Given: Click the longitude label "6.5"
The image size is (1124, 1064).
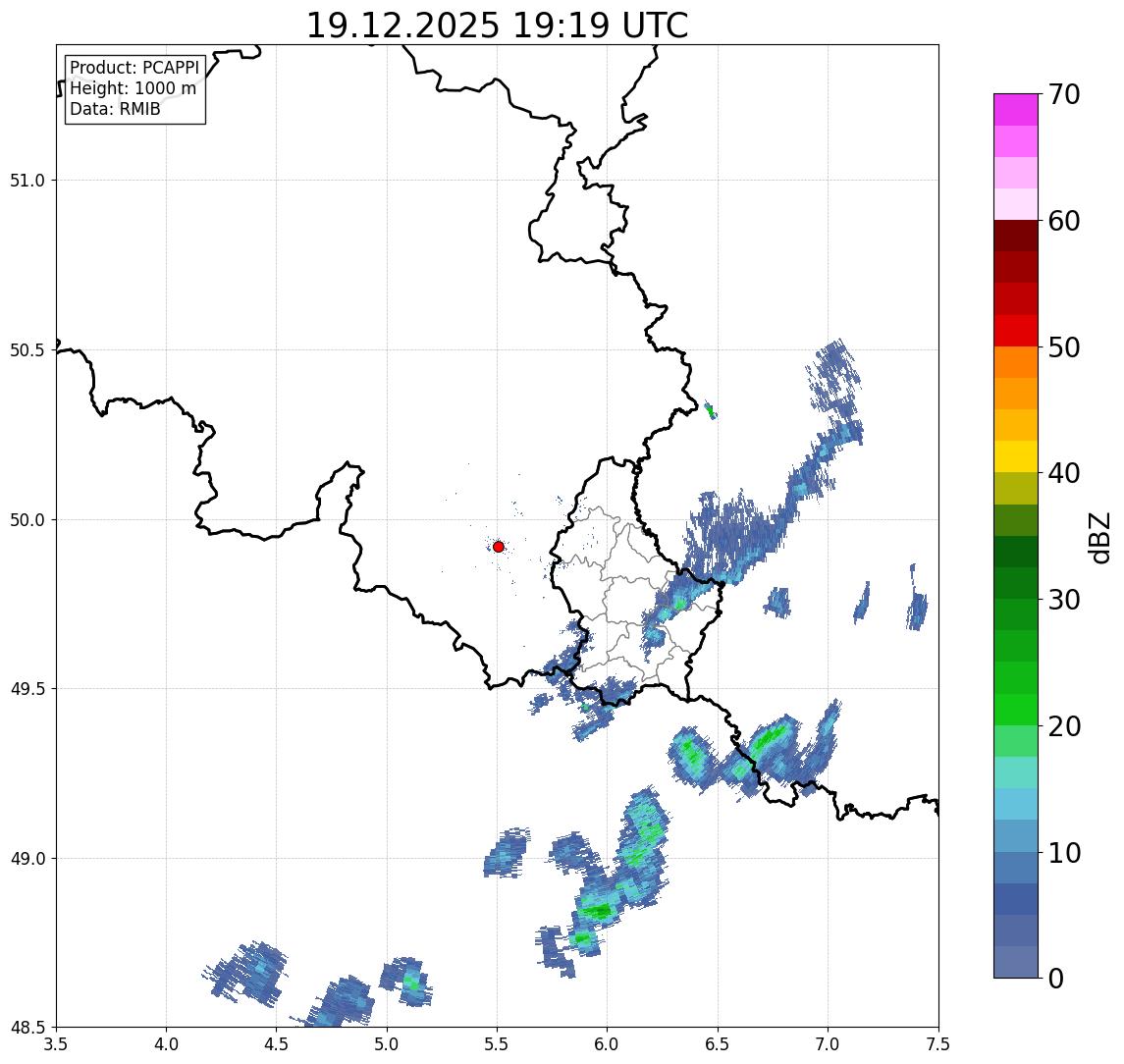Looking at the screenshot, I should [719, 1043].
